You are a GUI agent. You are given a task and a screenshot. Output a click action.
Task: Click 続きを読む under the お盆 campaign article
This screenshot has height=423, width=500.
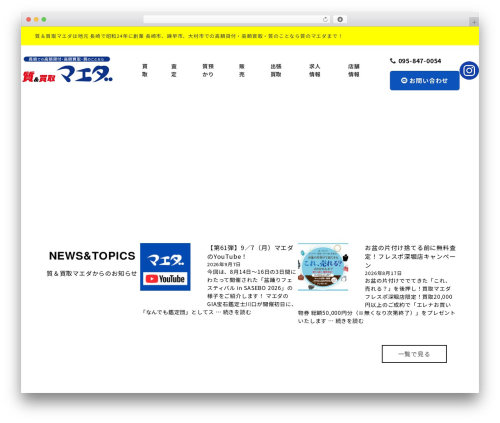coord(349,321)
